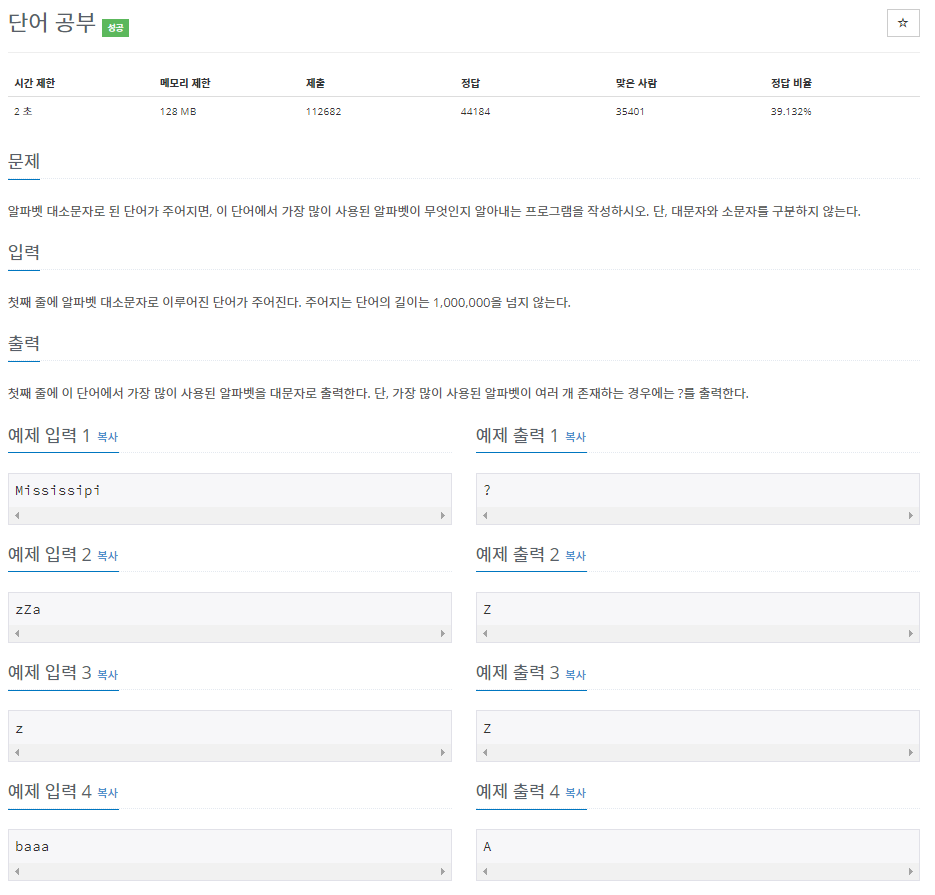This screenshot has height=895, width=935.
Task: Click the Mississipi sample text
Action: [58, 491]
